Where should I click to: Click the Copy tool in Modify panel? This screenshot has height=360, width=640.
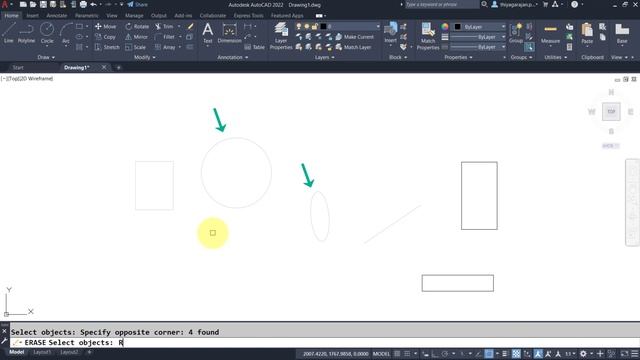point(105,37)
